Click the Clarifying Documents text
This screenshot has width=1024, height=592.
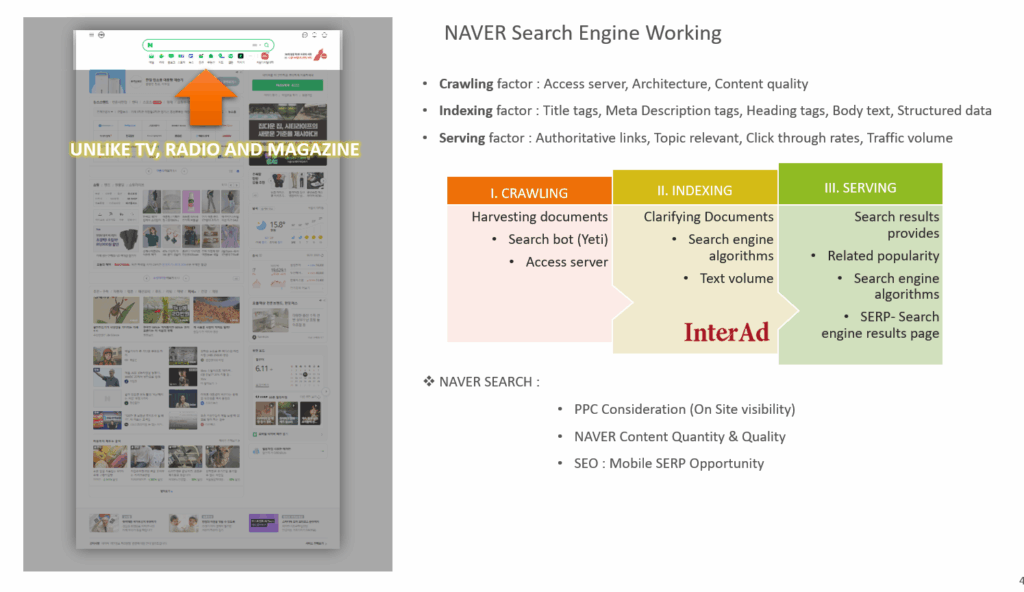[708, 216]
